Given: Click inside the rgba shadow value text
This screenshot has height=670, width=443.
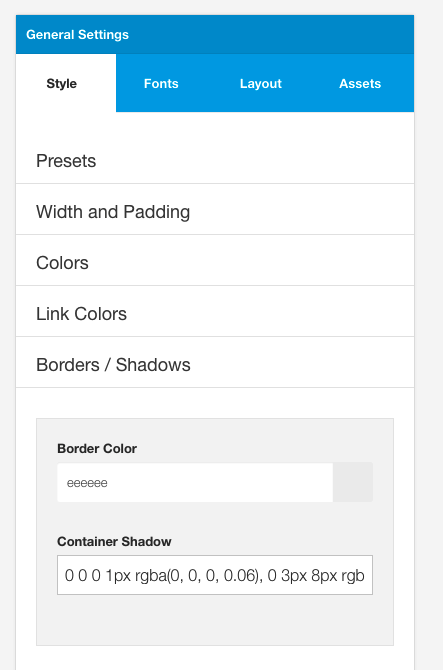Looking at the screenshot, I should click(214, 576).
